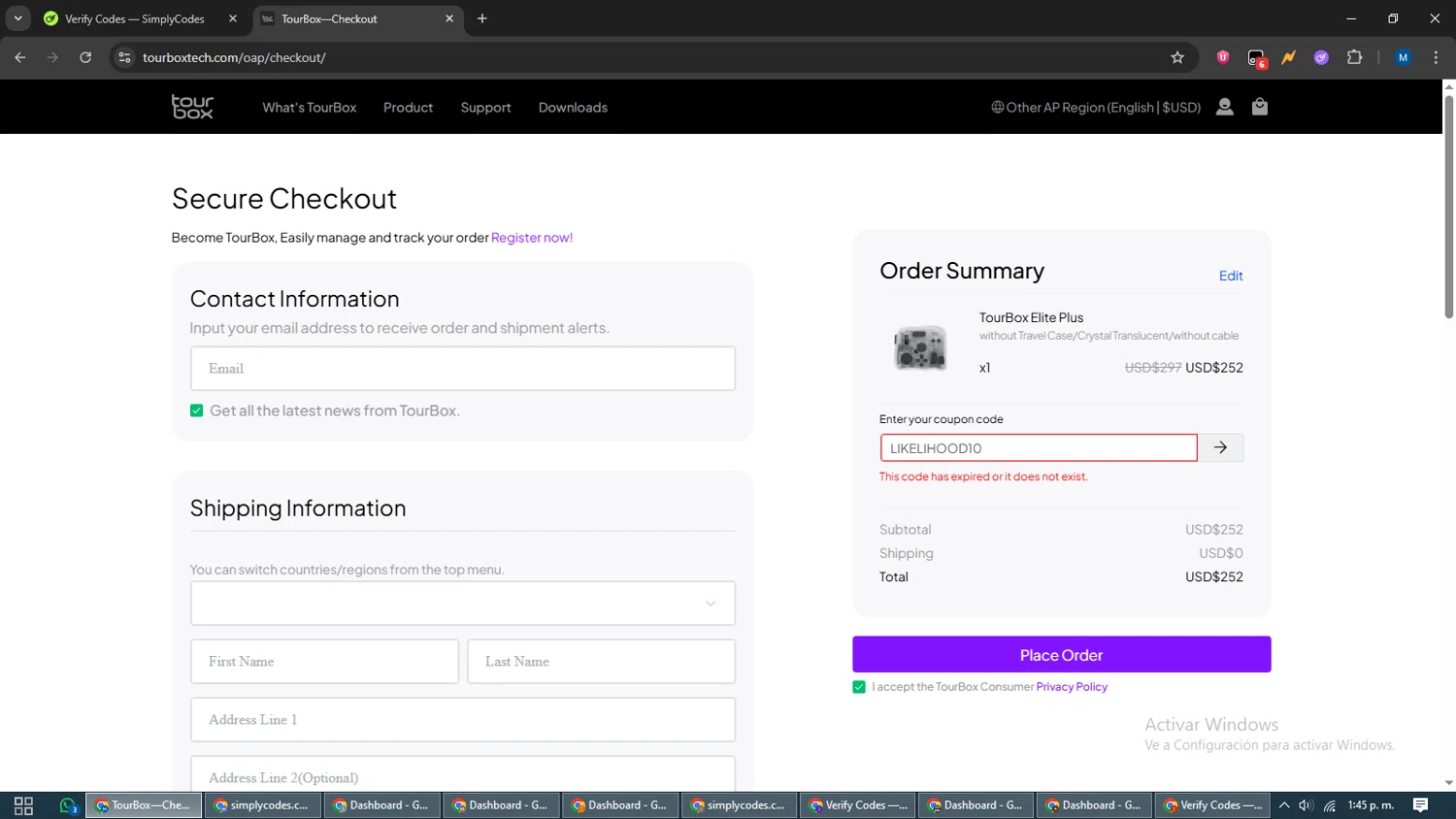The height and width of the screenshot is (819, 1456).
Task: Uncheck Get all the latest news checkbox
Action: click(x=197, y=410)
